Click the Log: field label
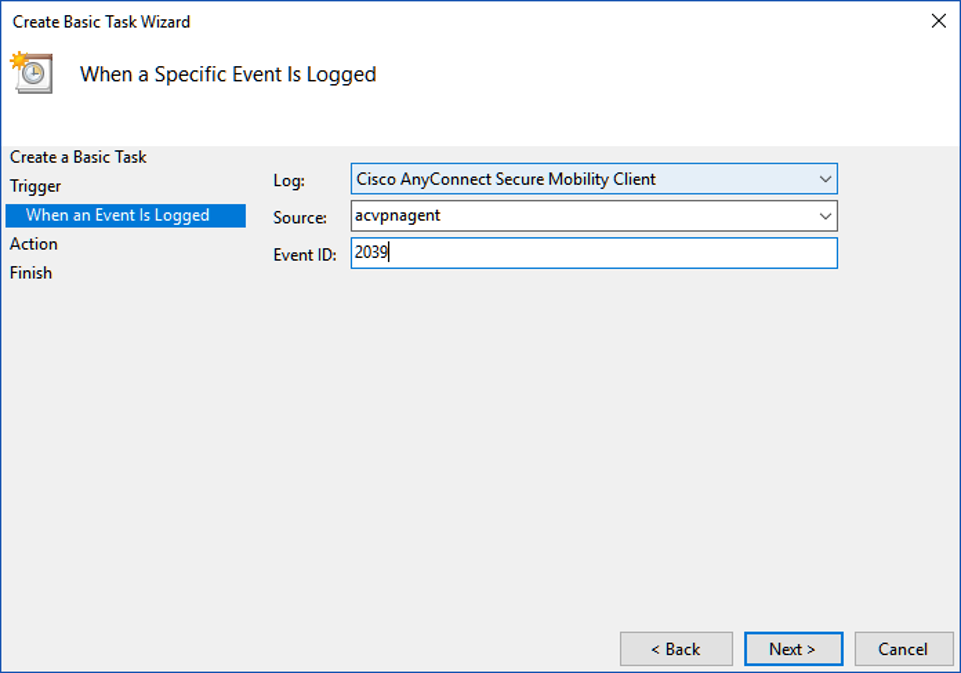961x673 pixels. tap(288, 181)
